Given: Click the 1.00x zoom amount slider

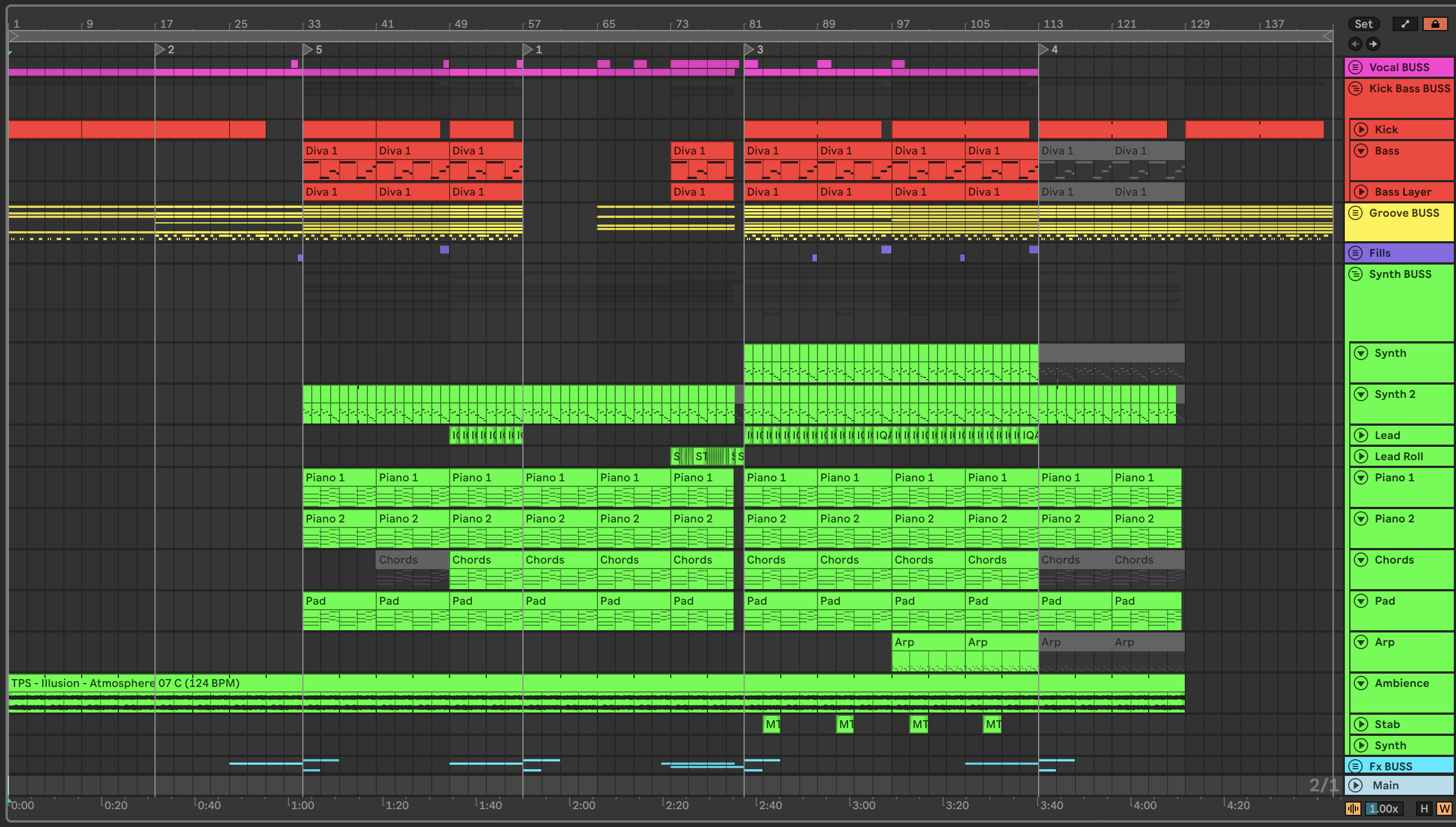Looking at the screenshot, I should tap(1383, 808).
